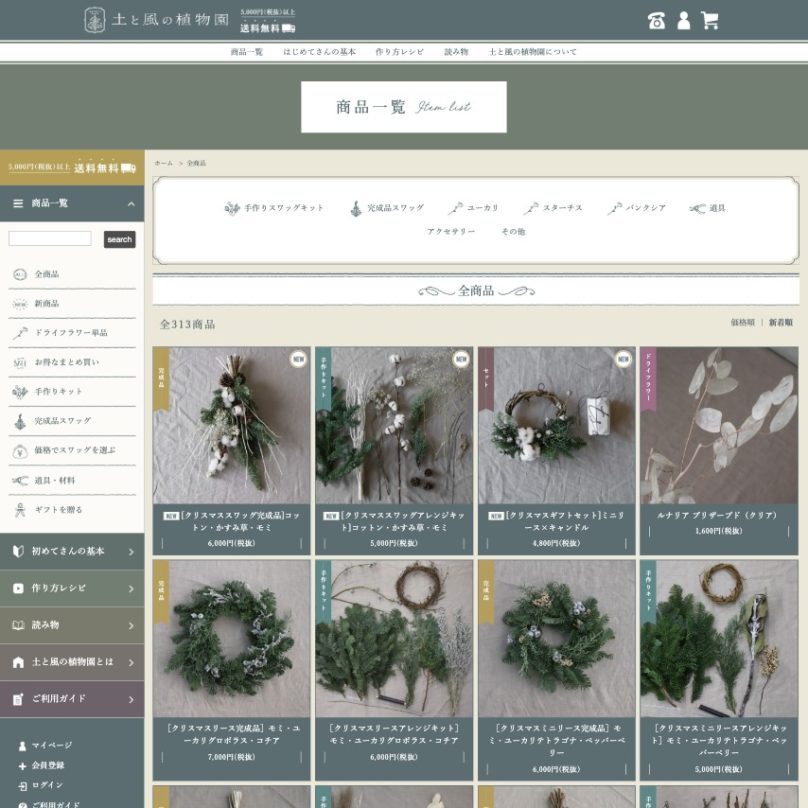Click the バンクシア category sprig icon
This screenshot has height=808, width=808.
click(x=614, y=208)
